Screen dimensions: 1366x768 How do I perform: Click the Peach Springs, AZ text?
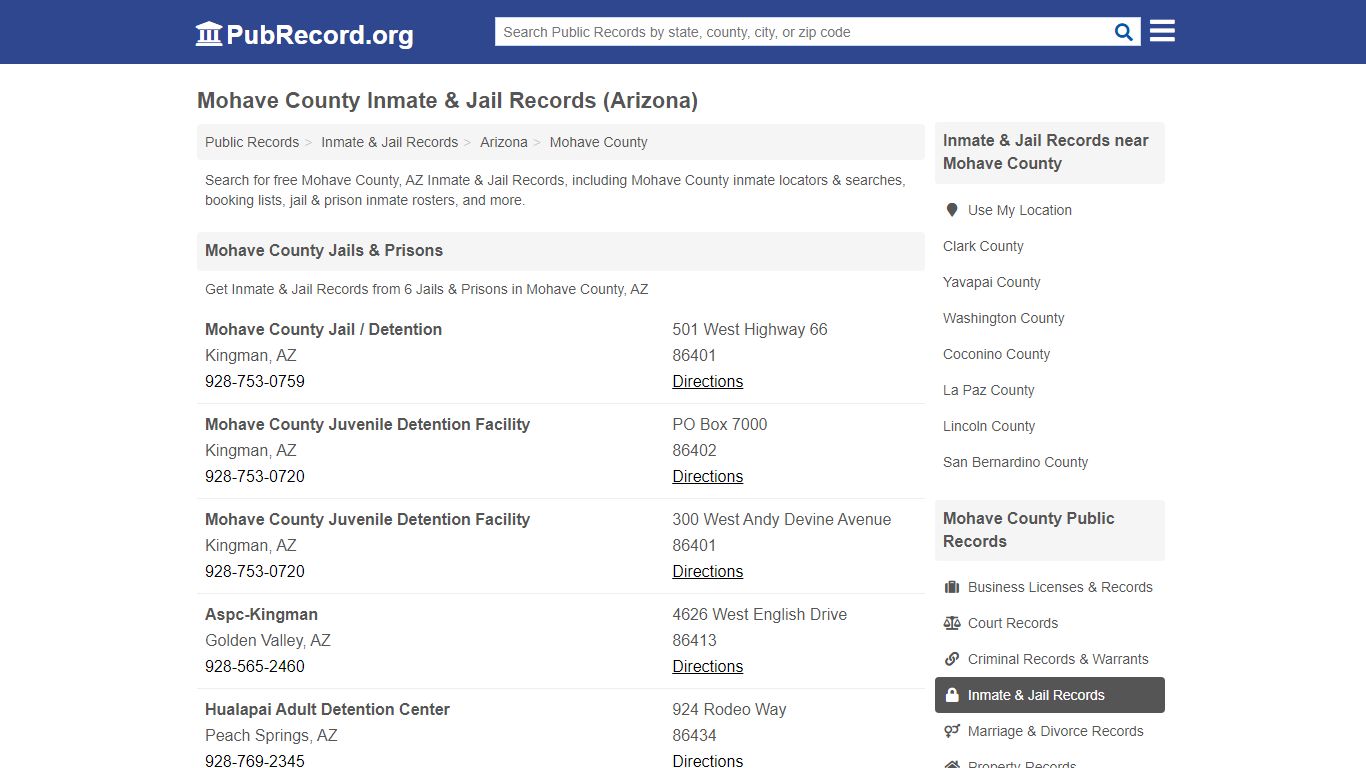[271, 735]
